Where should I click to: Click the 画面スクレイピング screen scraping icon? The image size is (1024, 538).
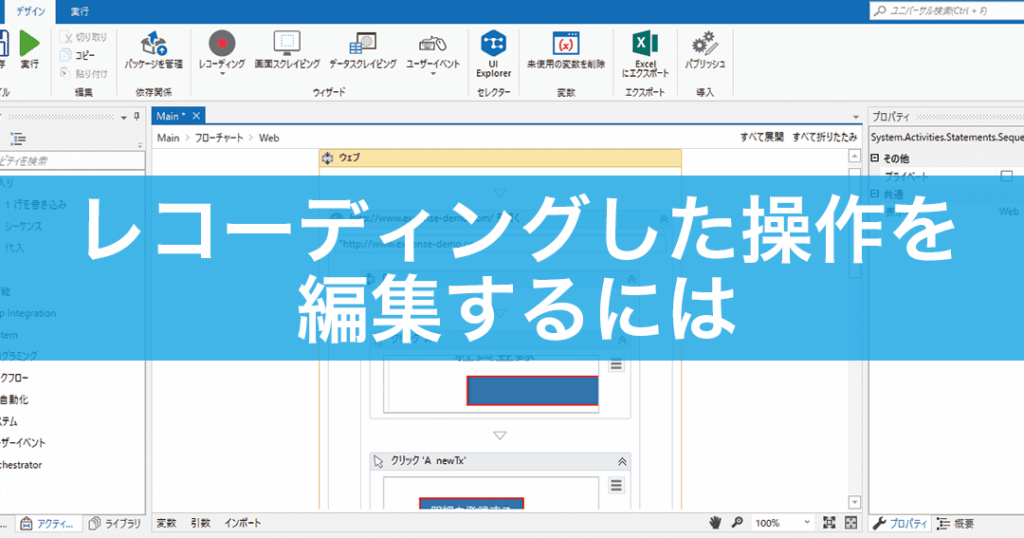(x=287, y=43)
